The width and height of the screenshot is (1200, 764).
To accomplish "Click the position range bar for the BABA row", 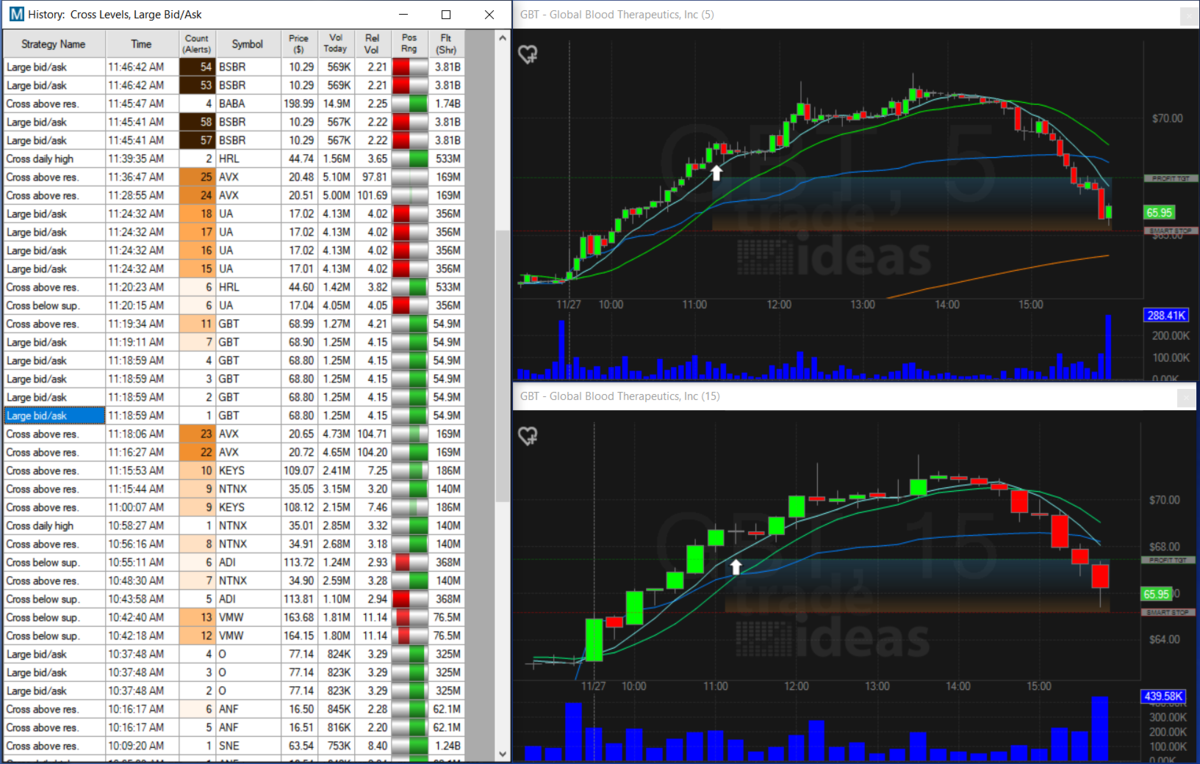I will point(410,103).
